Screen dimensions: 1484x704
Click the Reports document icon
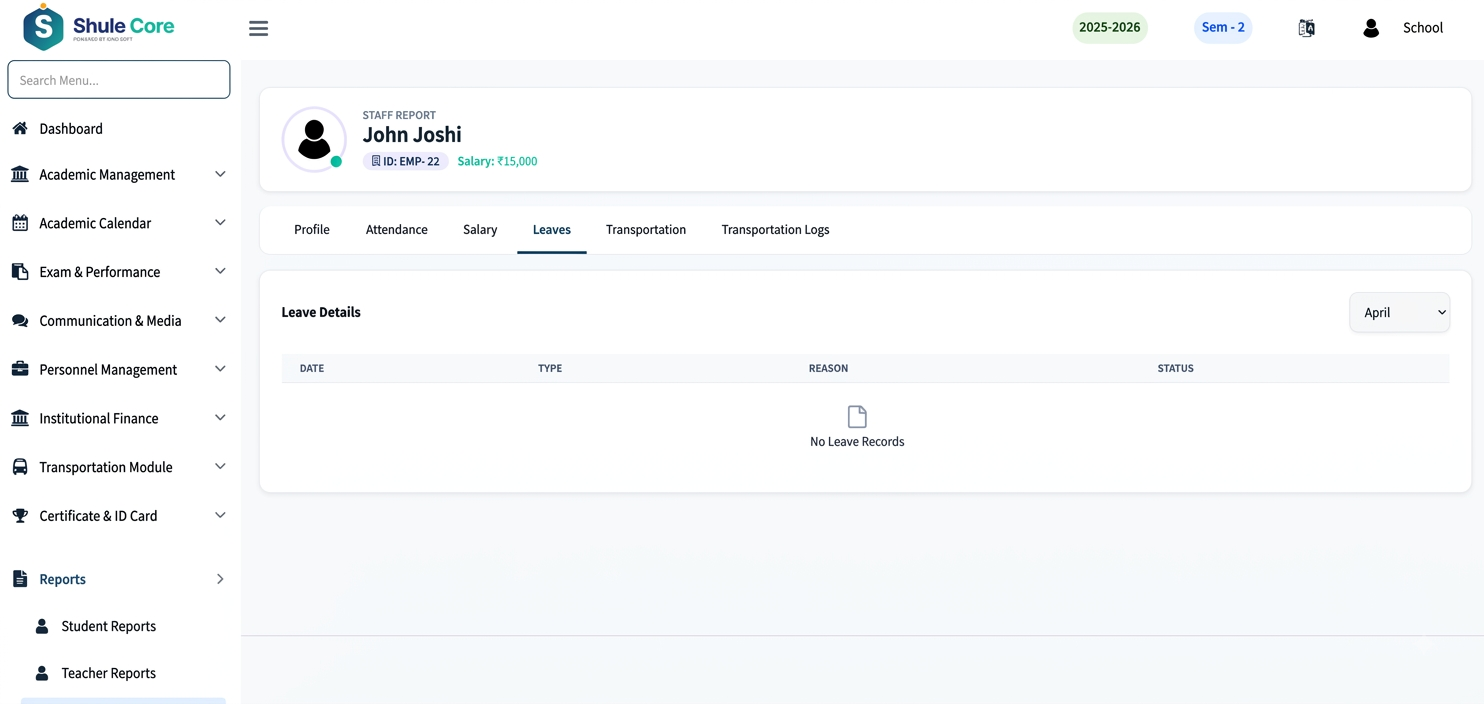20,579
